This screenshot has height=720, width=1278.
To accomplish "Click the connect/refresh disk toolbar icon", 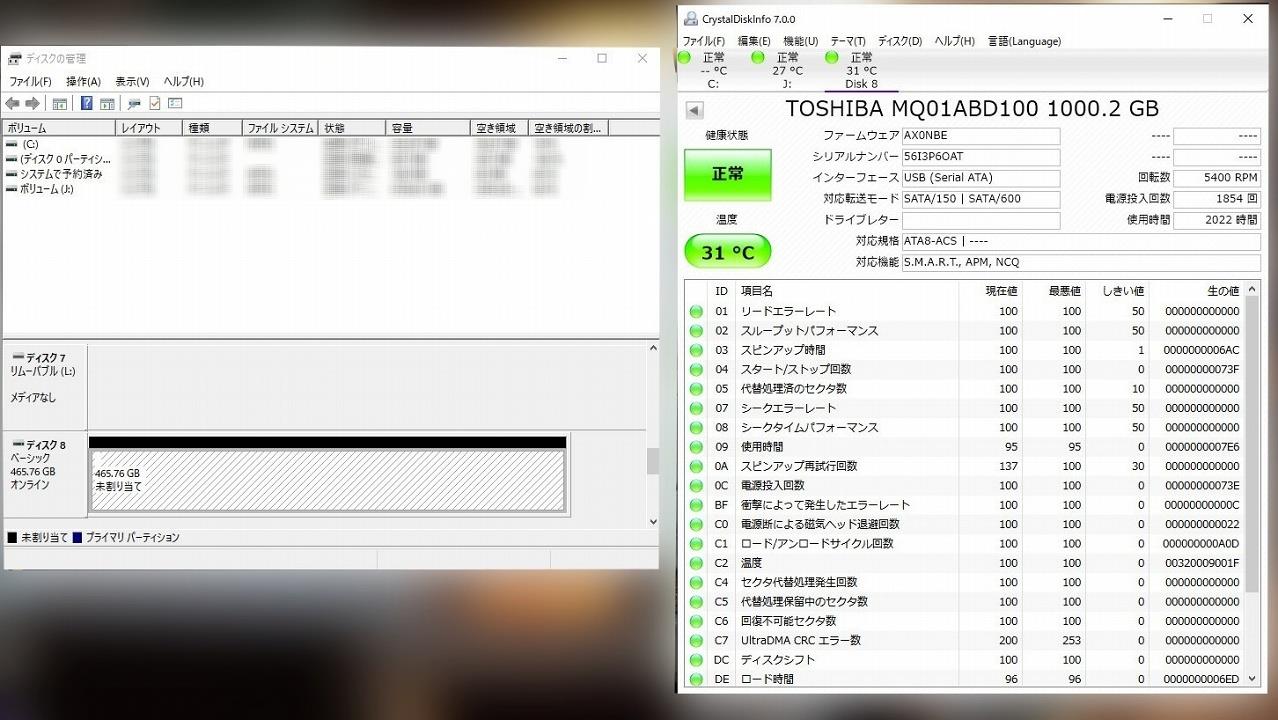I will pos(134,103).
